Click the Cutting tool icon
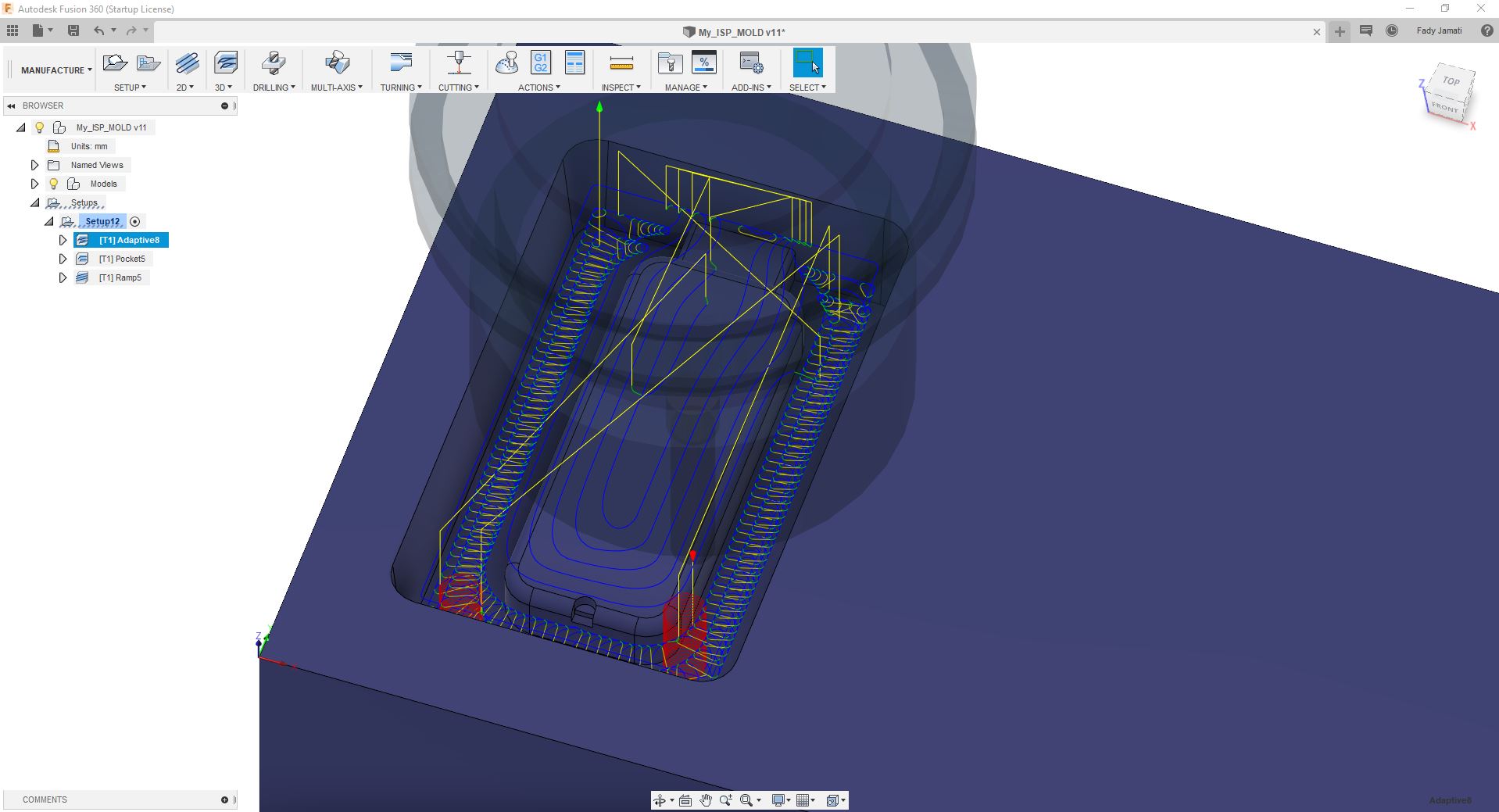This screenshot has width=1499, height=812. (459, 63)
